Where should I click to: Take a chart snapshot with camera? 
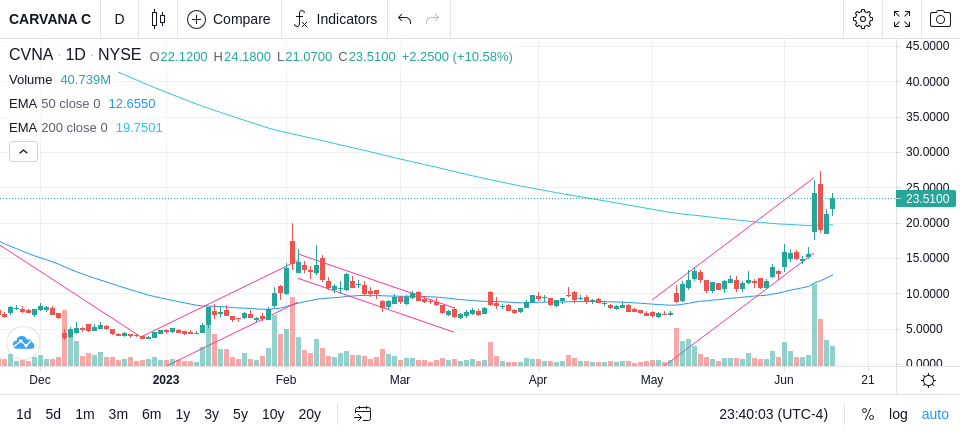[x=940, y=19]
